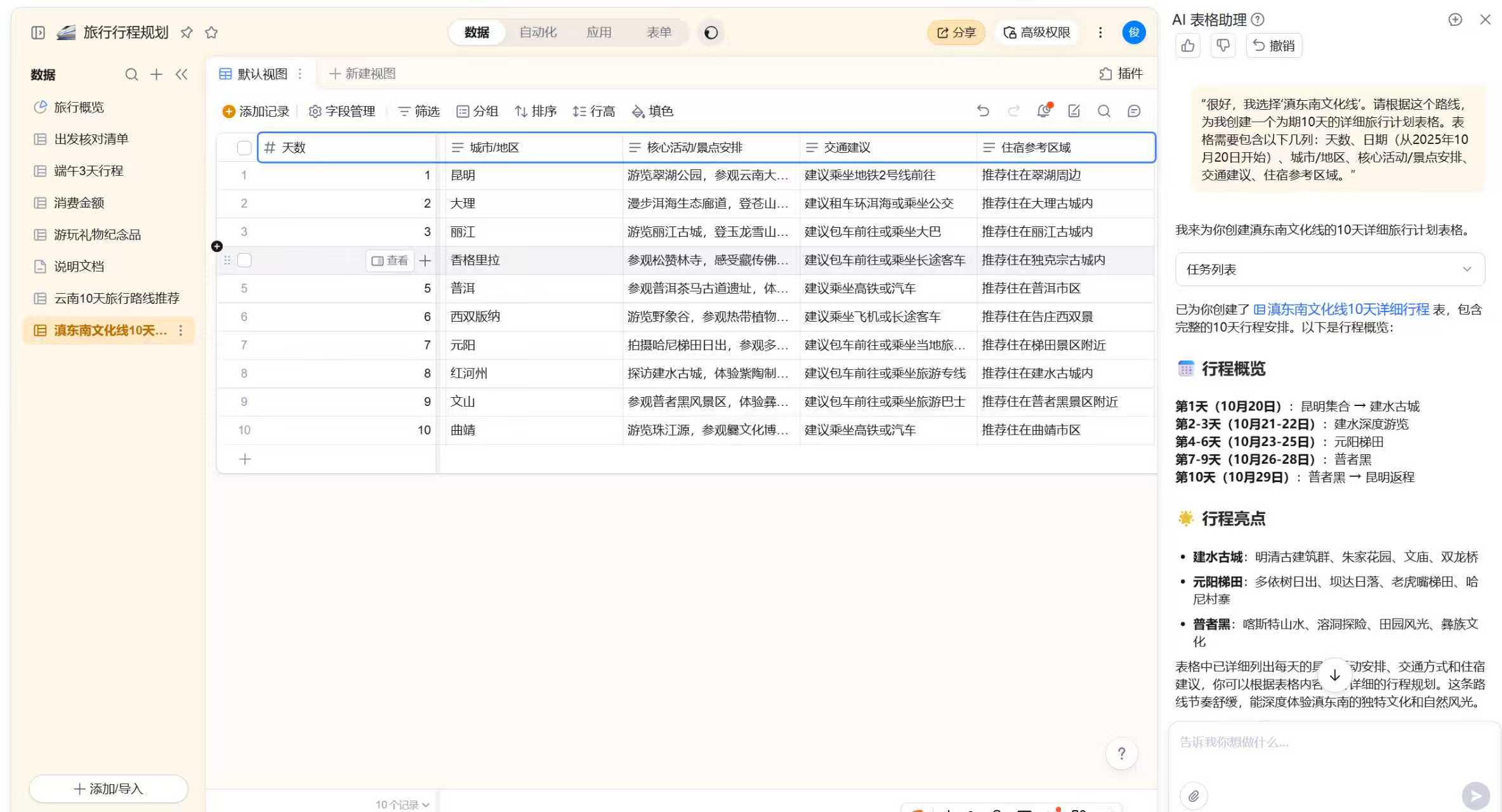Check the checkbox on the 香格里拉 row
Viewport: 1502px width, 812px height.
[244, 260]
